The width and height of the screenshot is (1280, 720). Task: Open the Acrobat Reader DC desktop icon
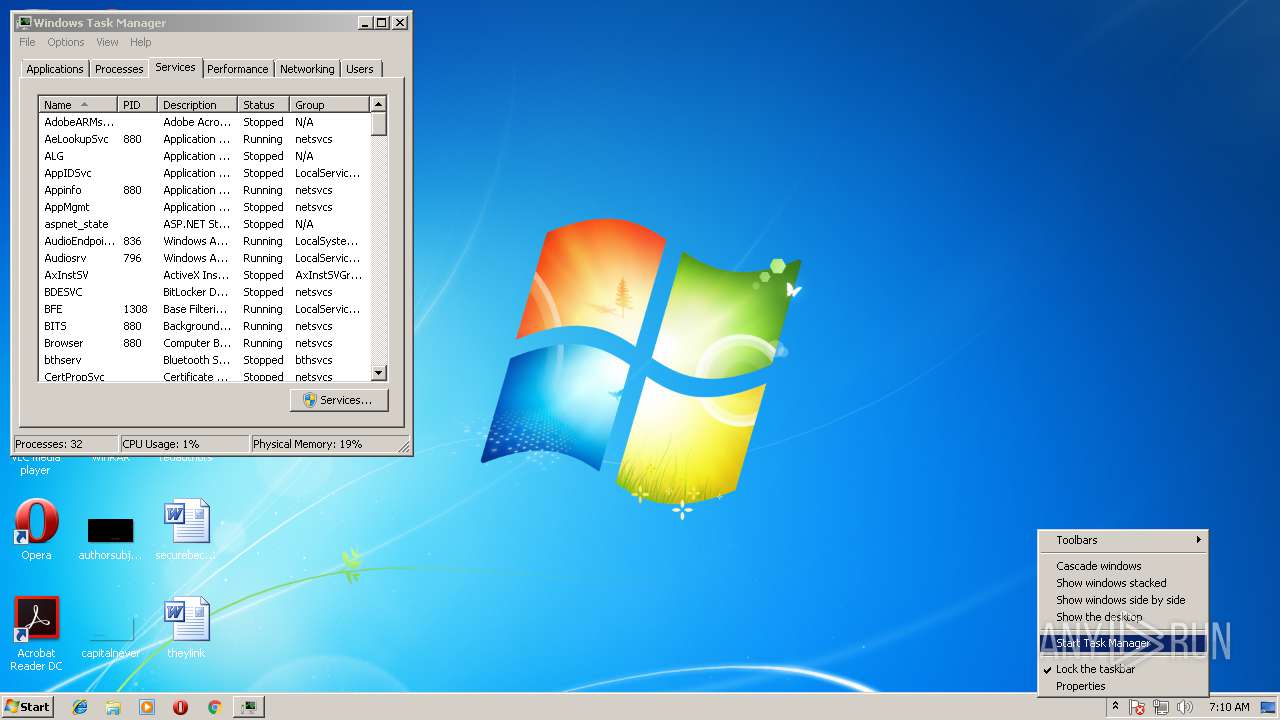coord(36,634)
